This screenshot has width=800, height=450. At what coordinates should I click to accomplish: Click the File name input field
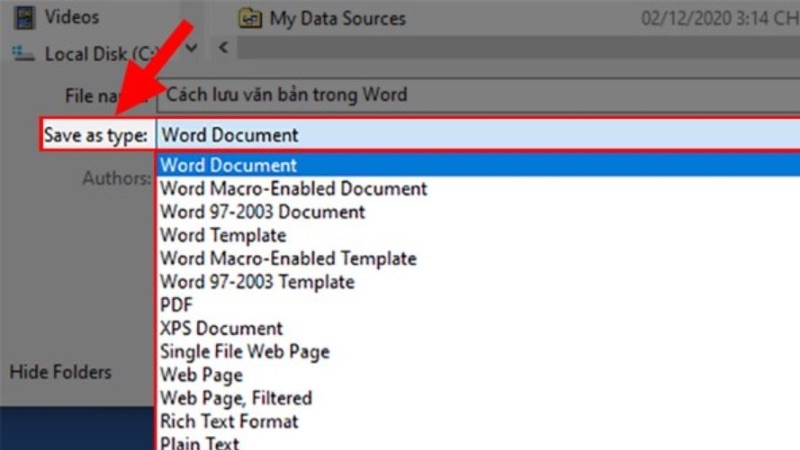click(x=479, y=95)
